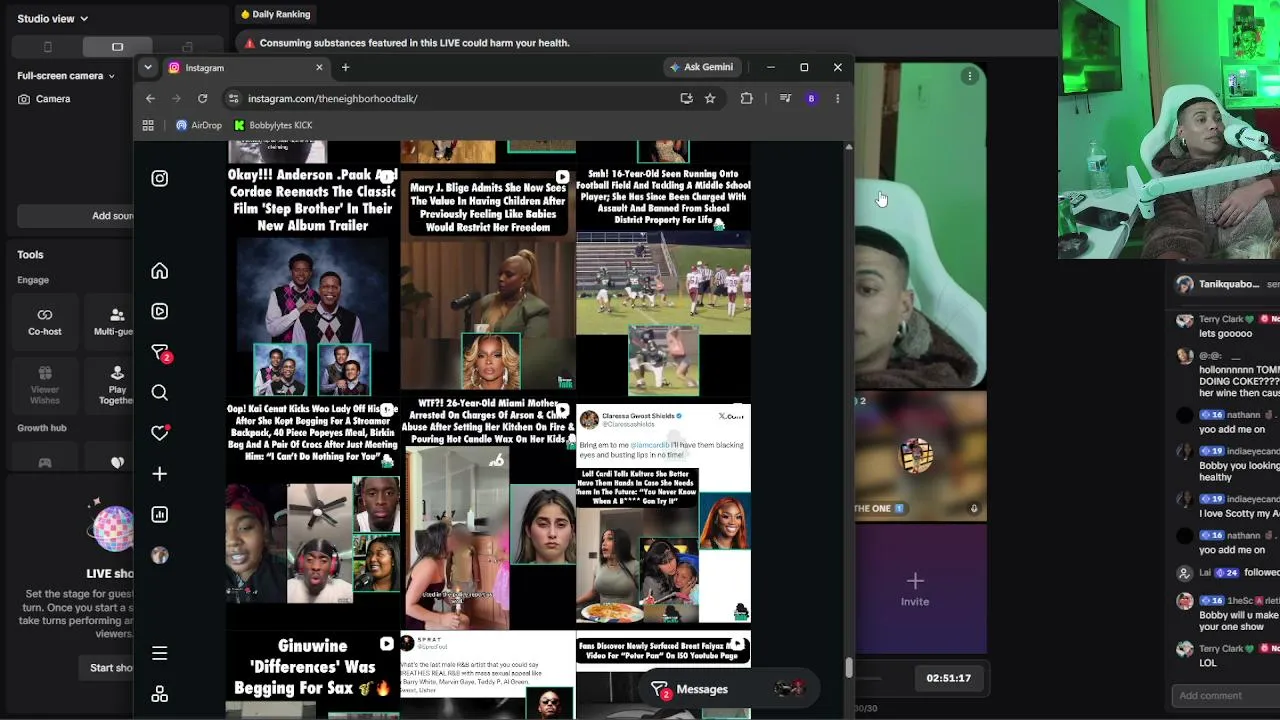The height and width of the screenshot is (720, 1280).
Task: Select the Co-host tool
Action: click(45, 321)
